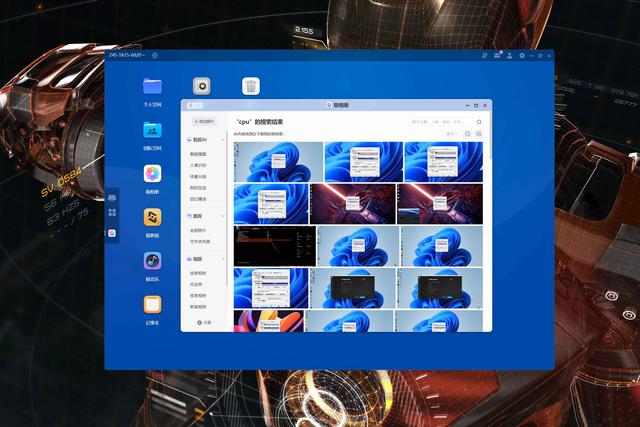Go back with the album window's back arrow
Image resolution: width=640 pixels, height=427 pixels.
(191, 105)
